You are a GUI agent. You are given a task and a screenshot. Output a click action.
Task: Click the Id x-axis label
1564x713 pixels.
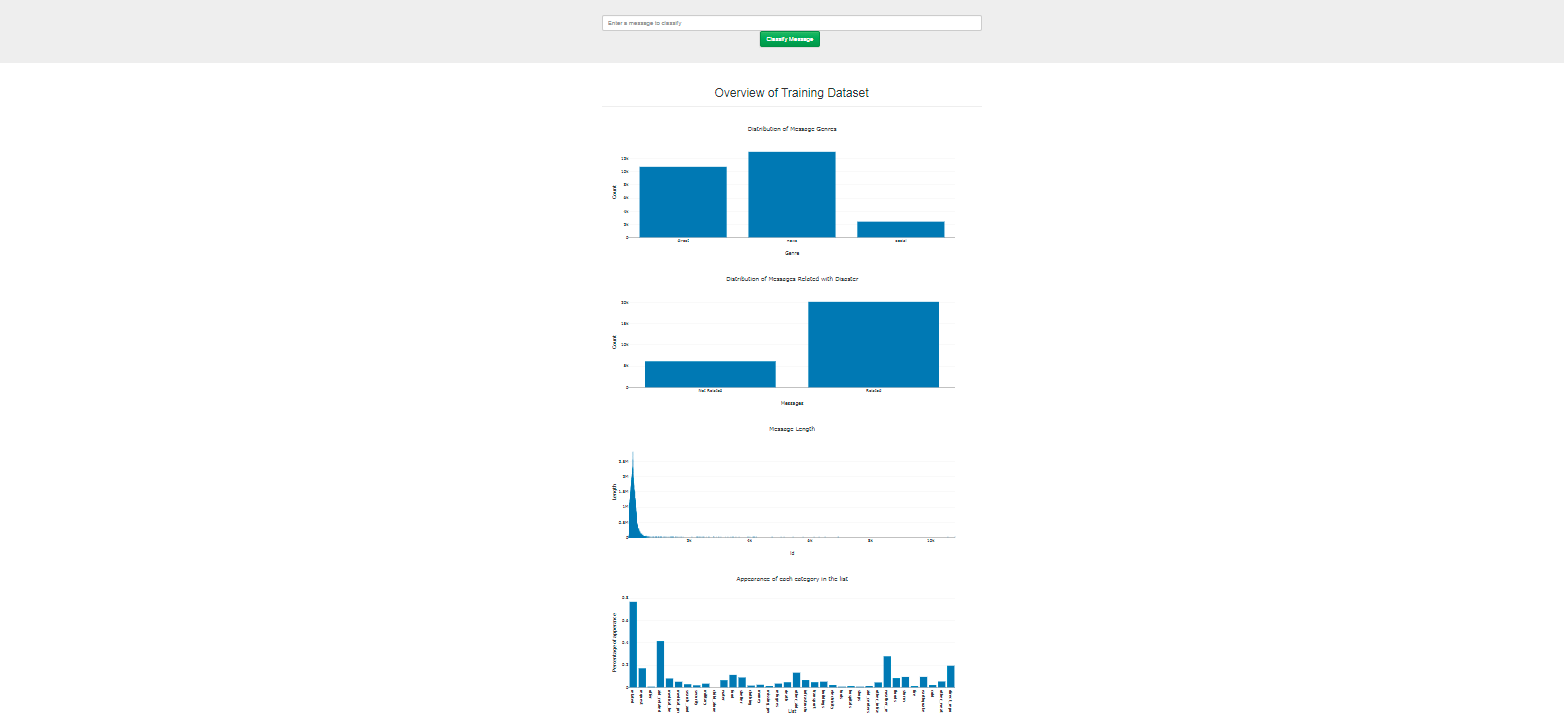tap(792, 553)
